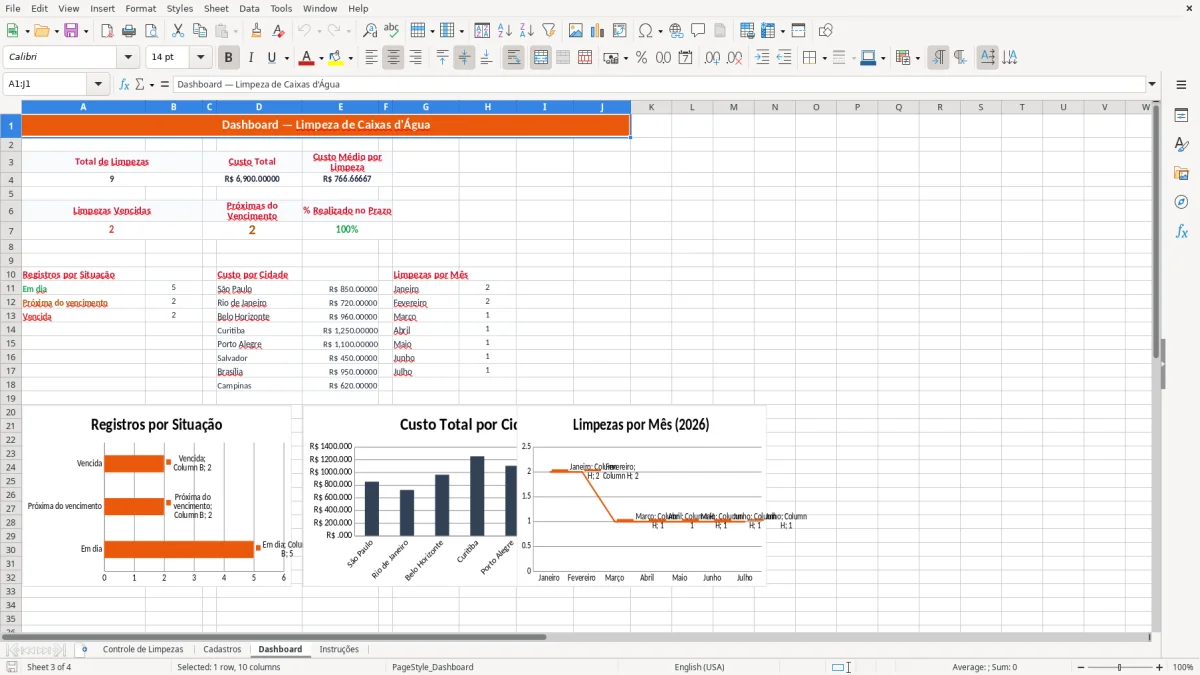Expand the formula bar with its arrow
The image size is (1200, 675).
[x=1152, y=84]
